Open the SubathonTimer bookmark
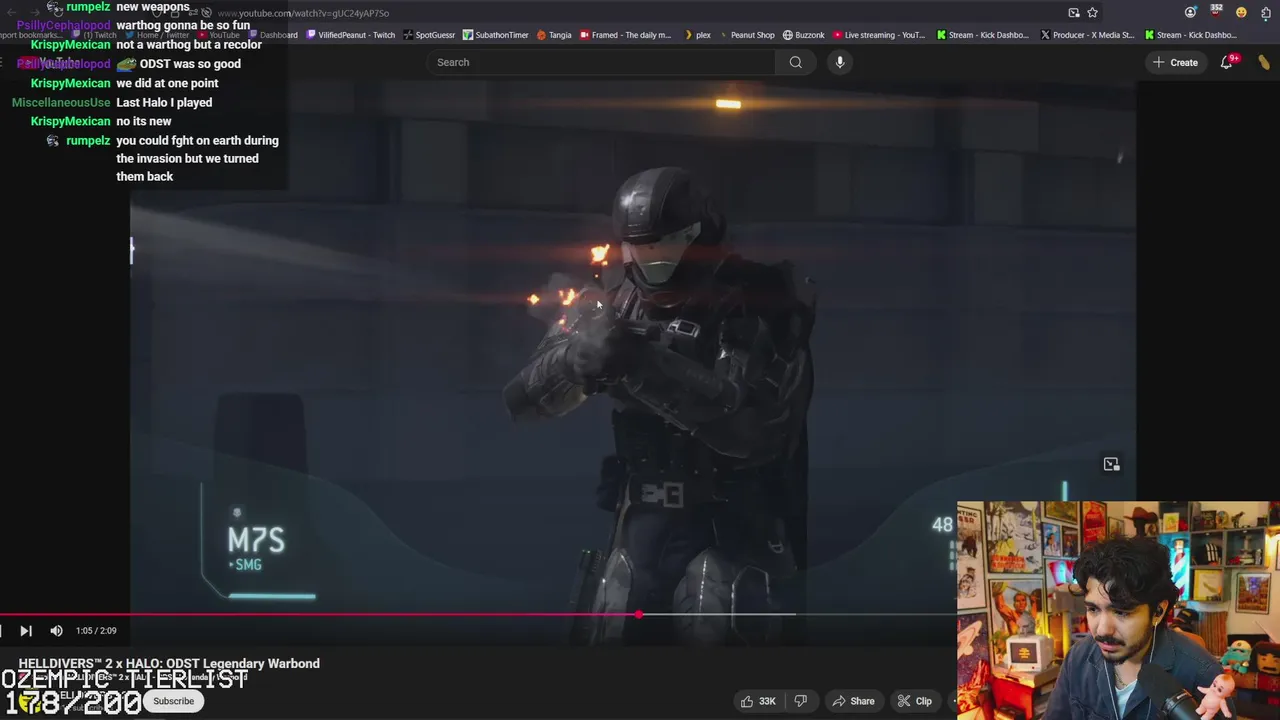The width and height of the screenshot is (1280, 720). 495,35
